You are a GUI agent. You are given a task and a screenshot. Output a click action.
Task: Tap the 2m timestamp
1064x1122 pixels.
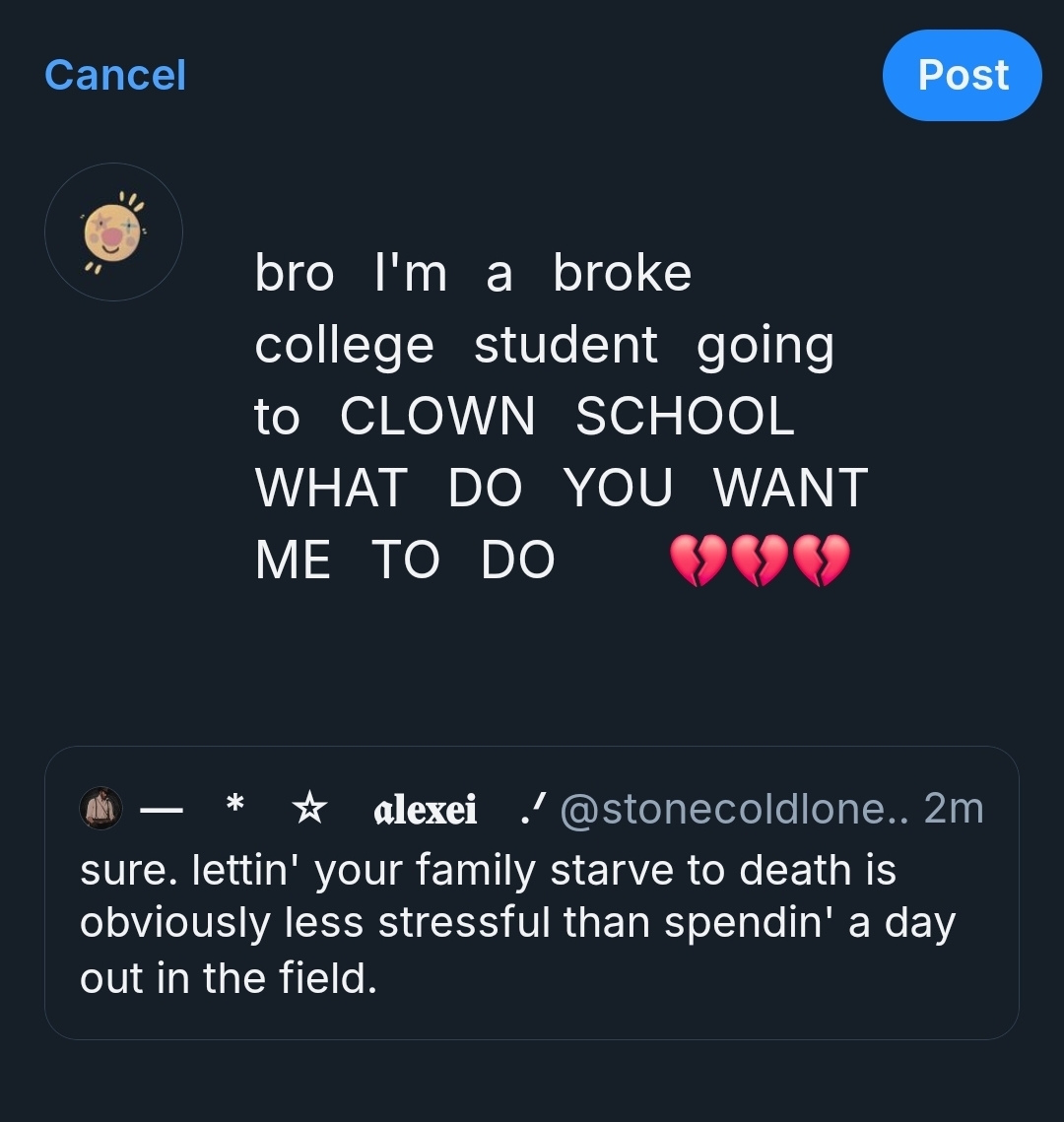(954, 809)
